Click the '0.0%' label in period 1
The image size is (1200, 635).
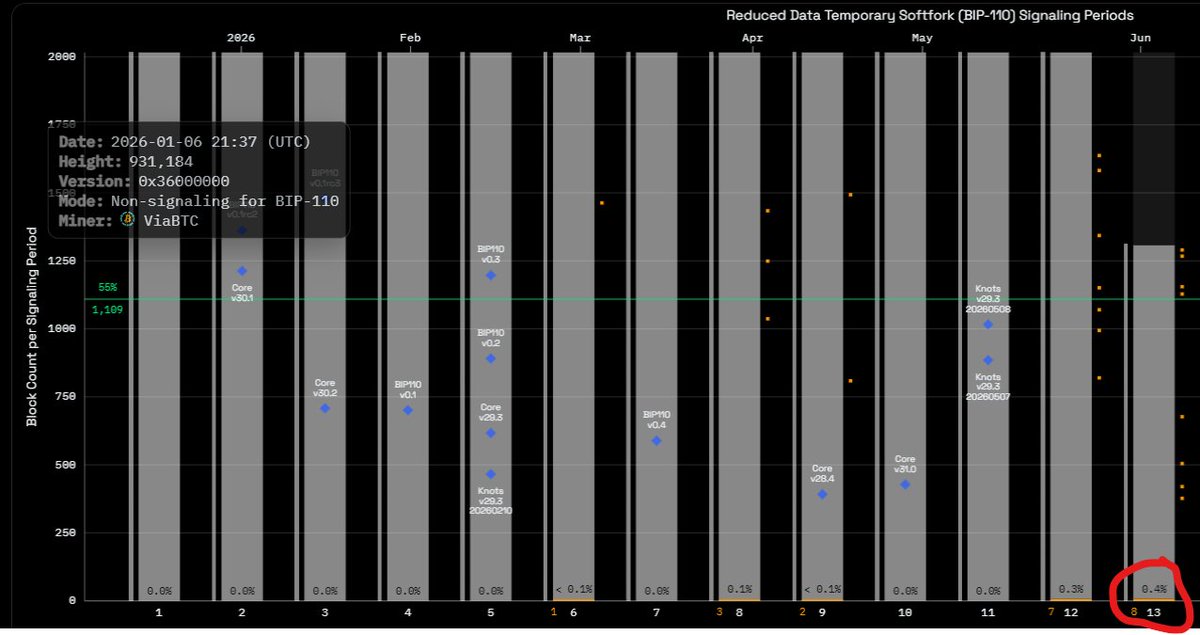tap(159, 591)
